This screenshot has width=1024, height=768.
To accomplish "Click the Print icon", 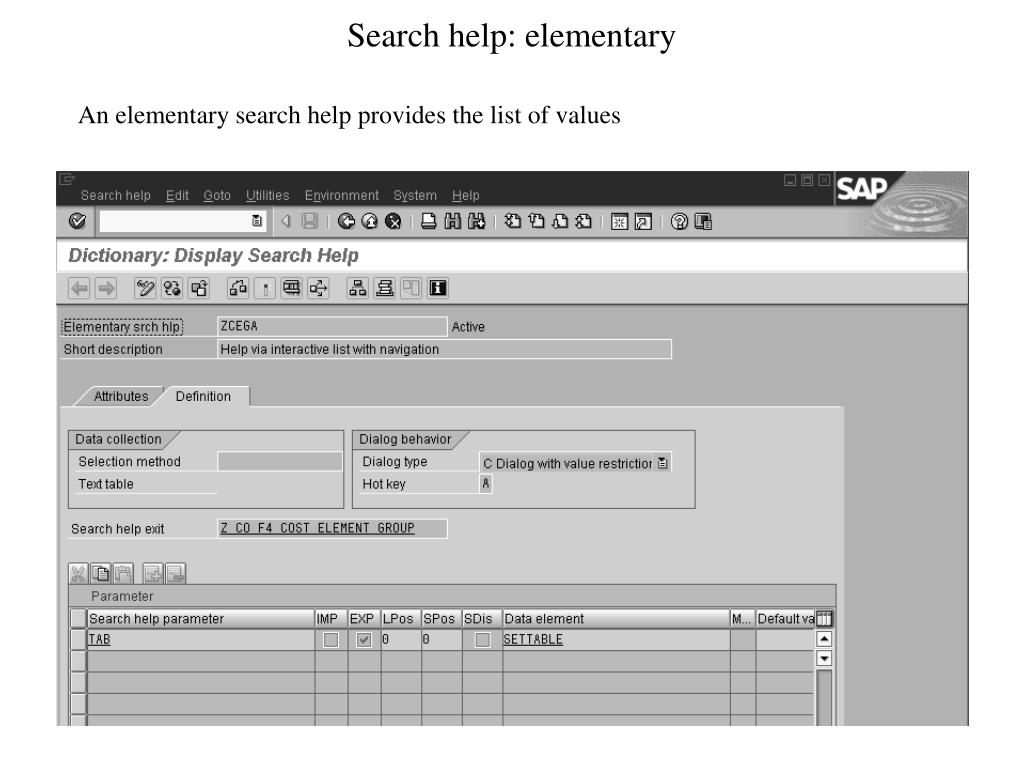I will click(428, 221).
